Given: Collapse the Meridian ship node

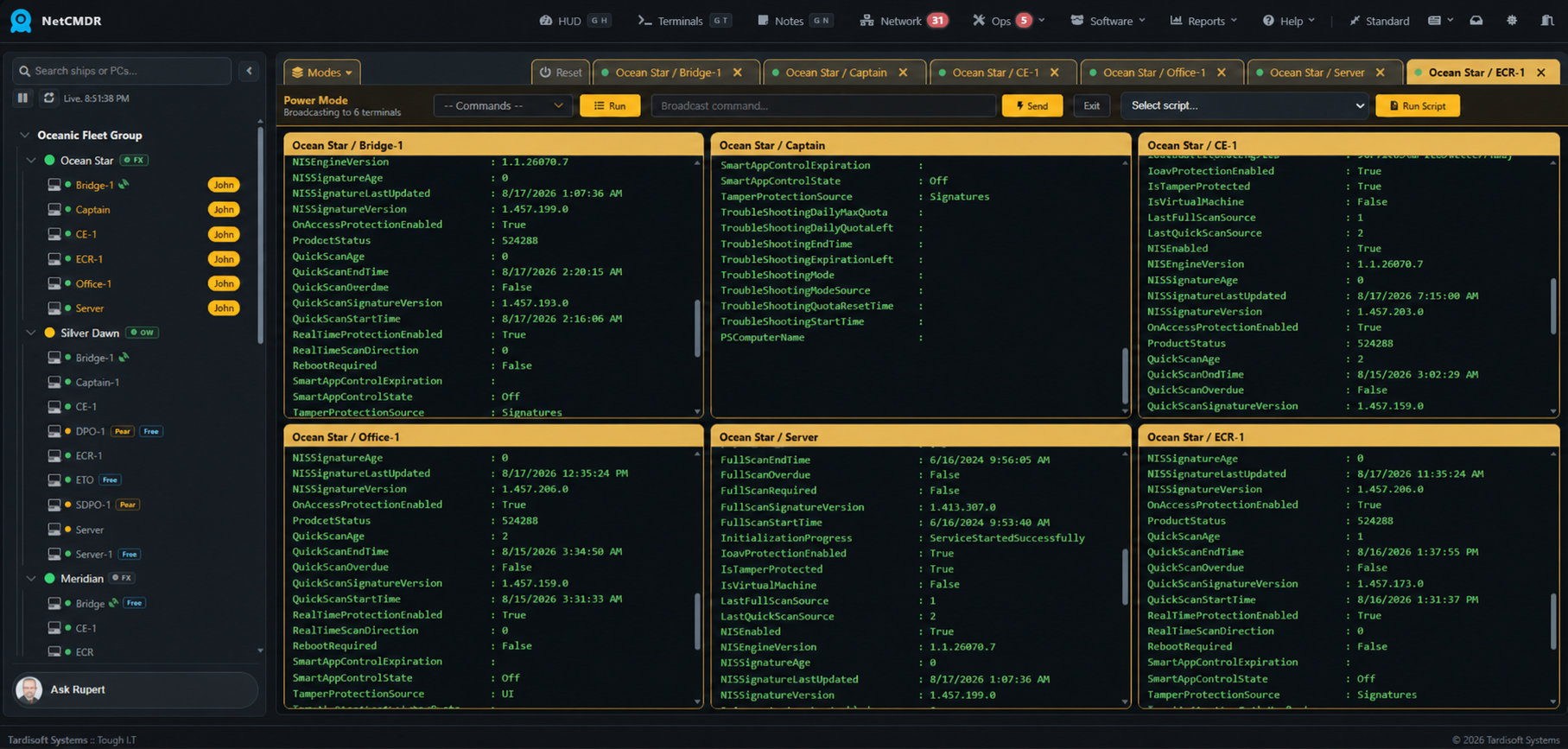Looking at the screenshot, I should (x=31, y=579).
